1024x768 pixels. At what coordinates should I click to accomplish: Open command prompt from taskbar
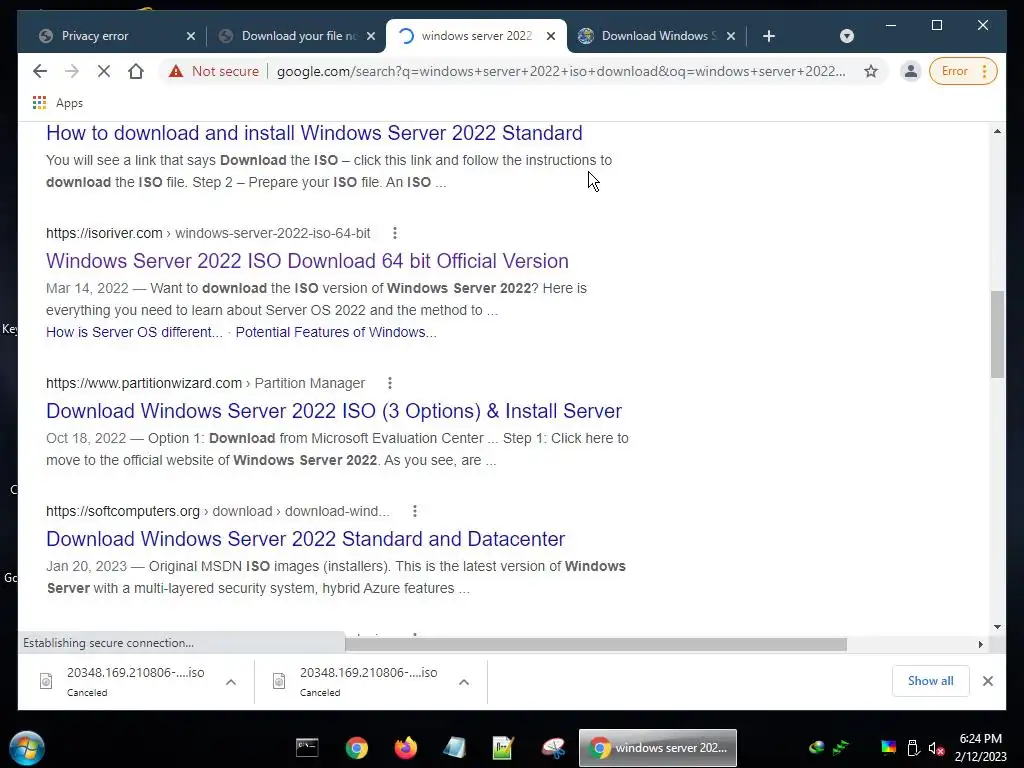307,748
